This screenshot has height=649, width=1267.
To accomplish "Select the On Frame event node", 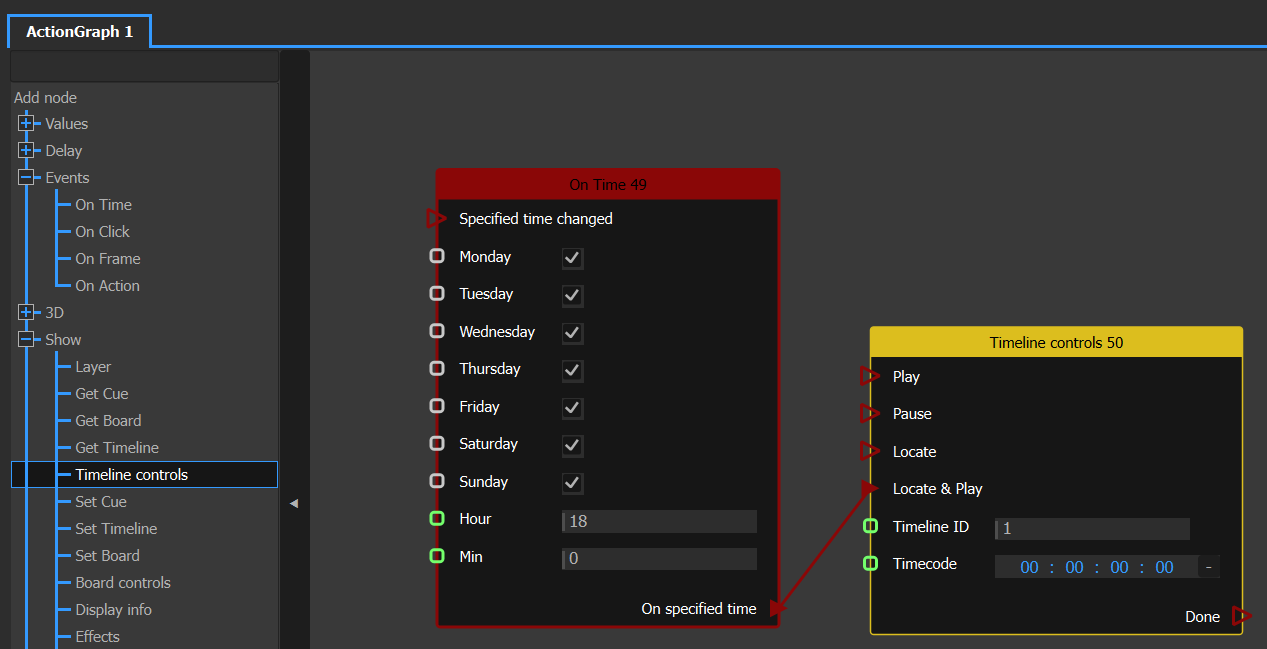I will [107, 259].
